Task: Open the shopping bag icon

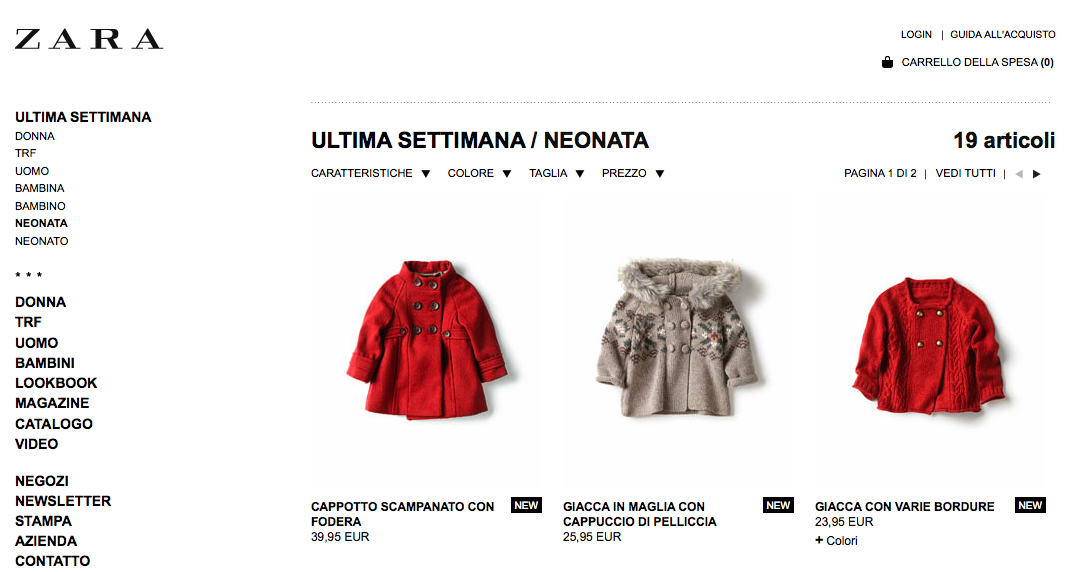Action: click(887, 62)
